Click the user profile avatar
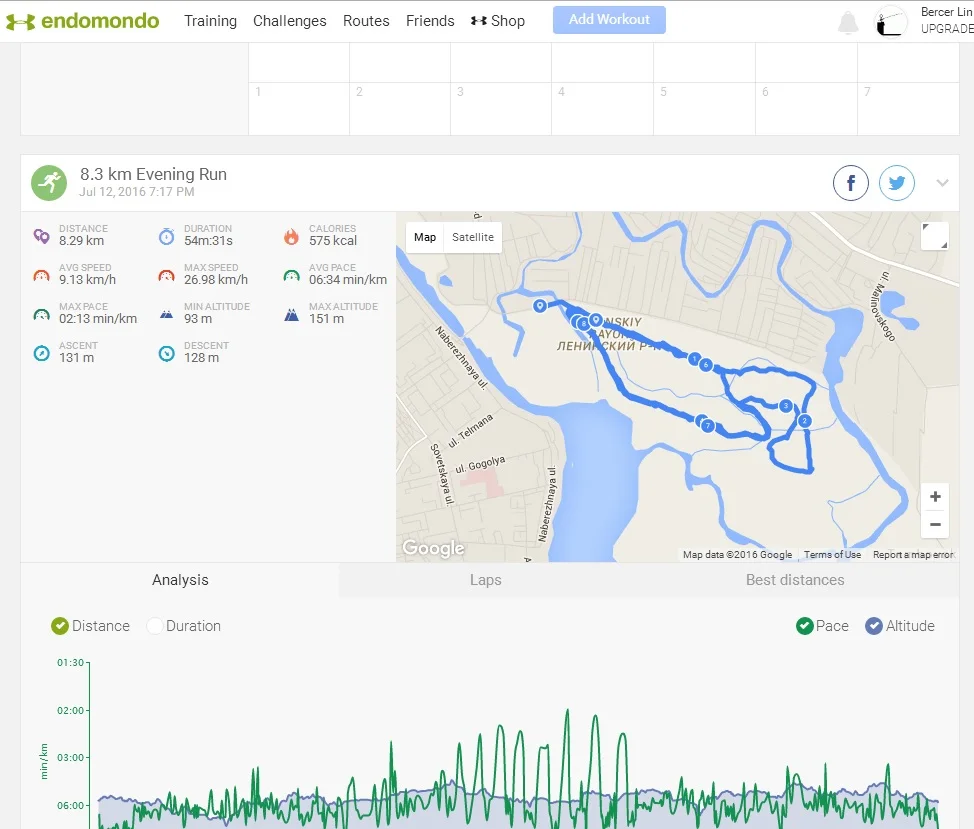The height and width of the screenshot is (829, 974). pyautogui.click(x=891, y=22)
